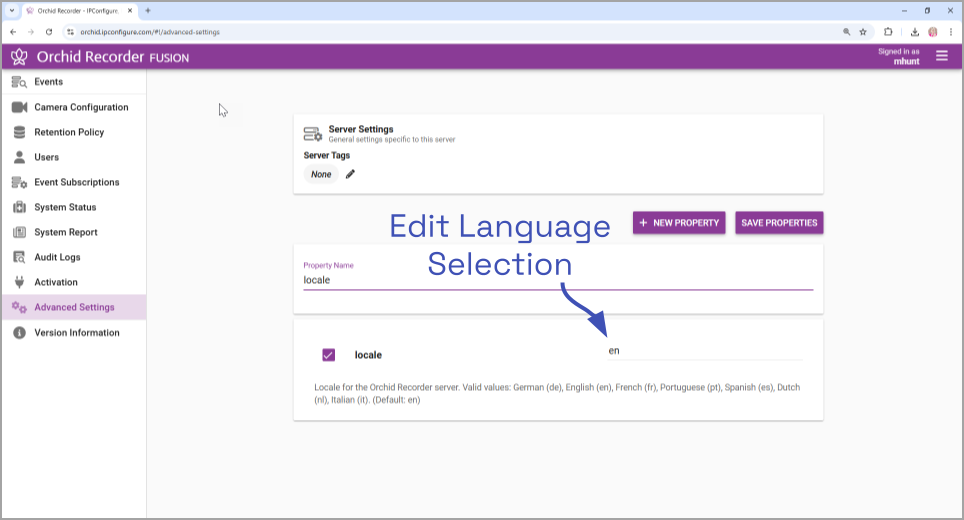Open the browser extensions icon
The width and height of the screenshot is (964, 520).
coord(888,32)
